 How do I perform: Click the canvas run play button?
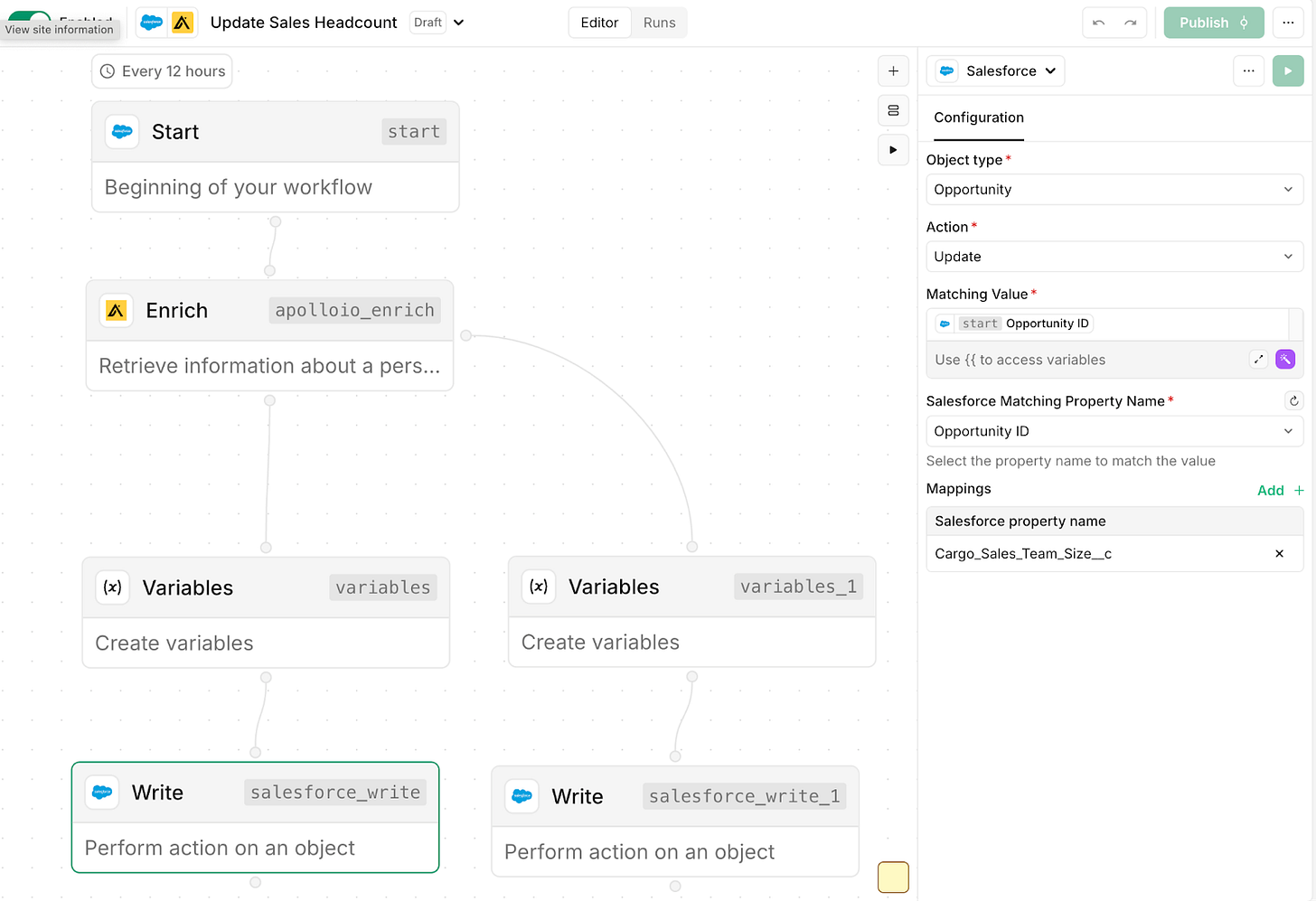pyautogui.click(x=893, y=150)
